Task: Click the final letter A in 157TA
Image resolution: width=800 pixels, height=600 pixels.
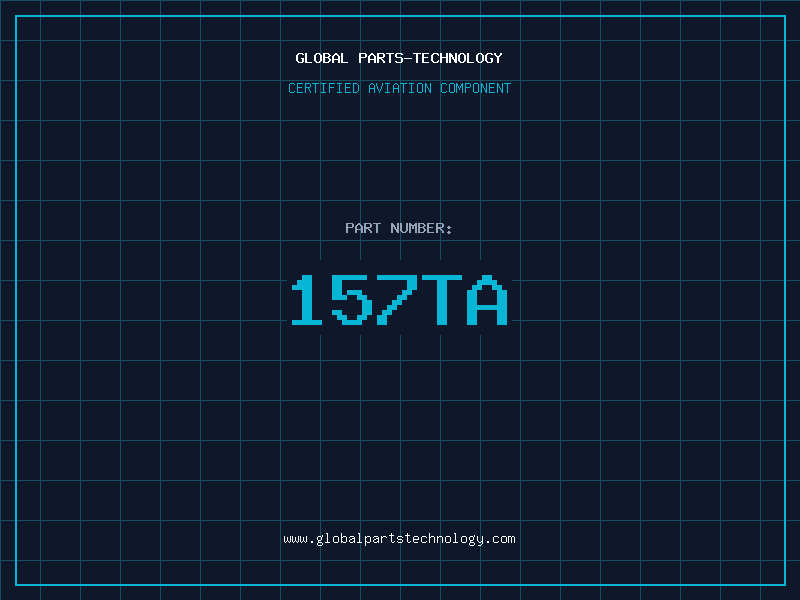Action: [487, 300]
